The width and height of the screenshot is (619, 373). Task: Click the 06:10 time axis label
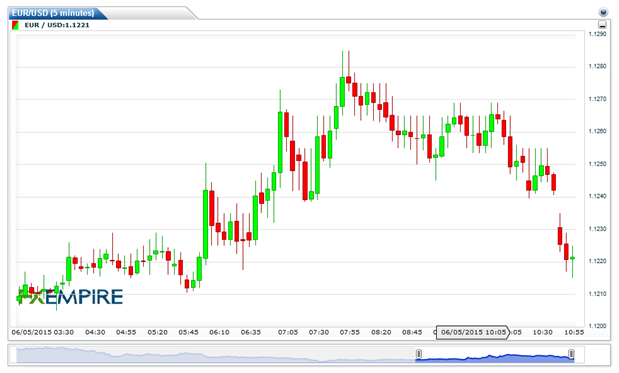point(219,332)
